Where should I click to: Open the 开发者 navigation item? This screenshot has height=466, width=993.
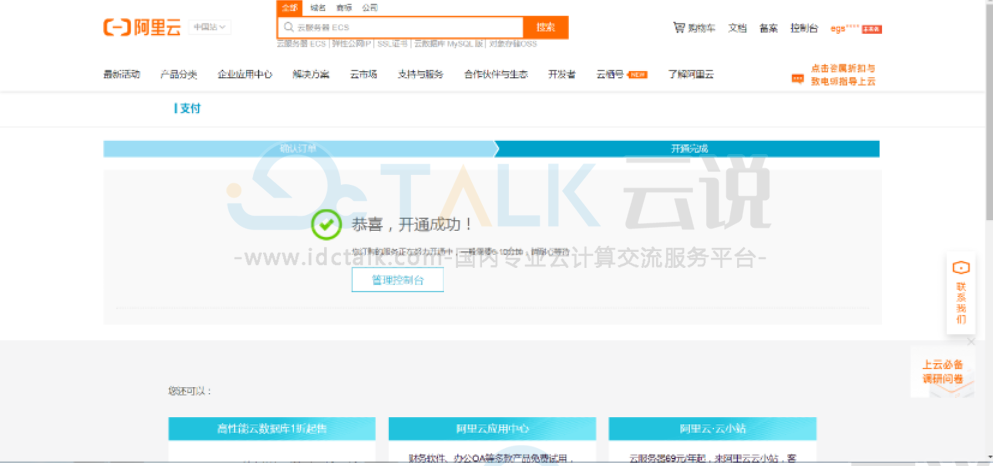coord(562,74)
